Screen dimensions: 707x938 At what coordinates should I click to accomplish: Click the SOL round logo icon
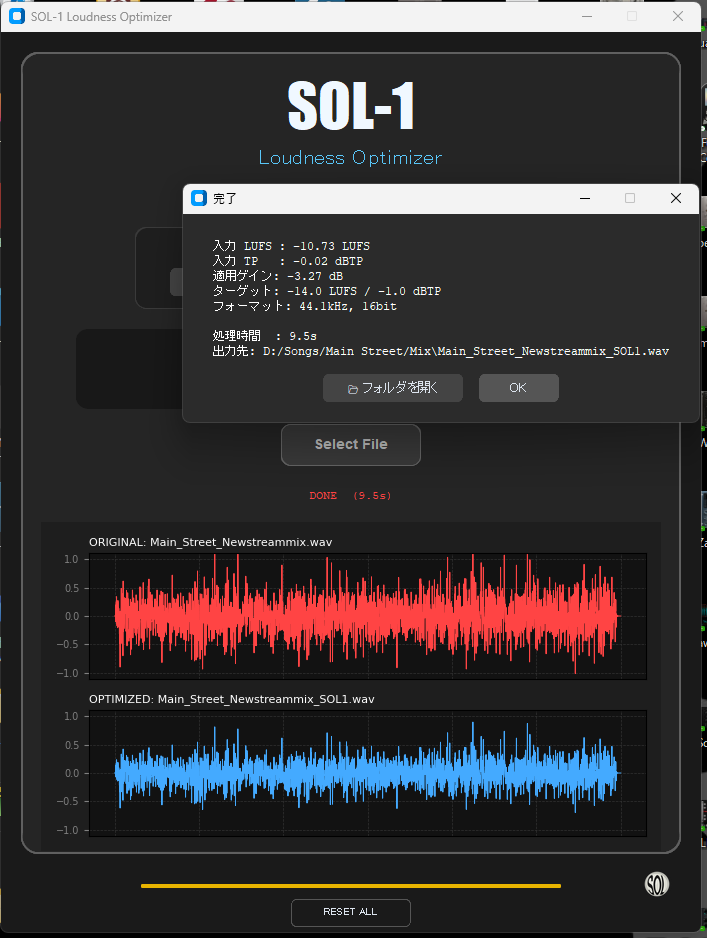[x=657, y=884]
